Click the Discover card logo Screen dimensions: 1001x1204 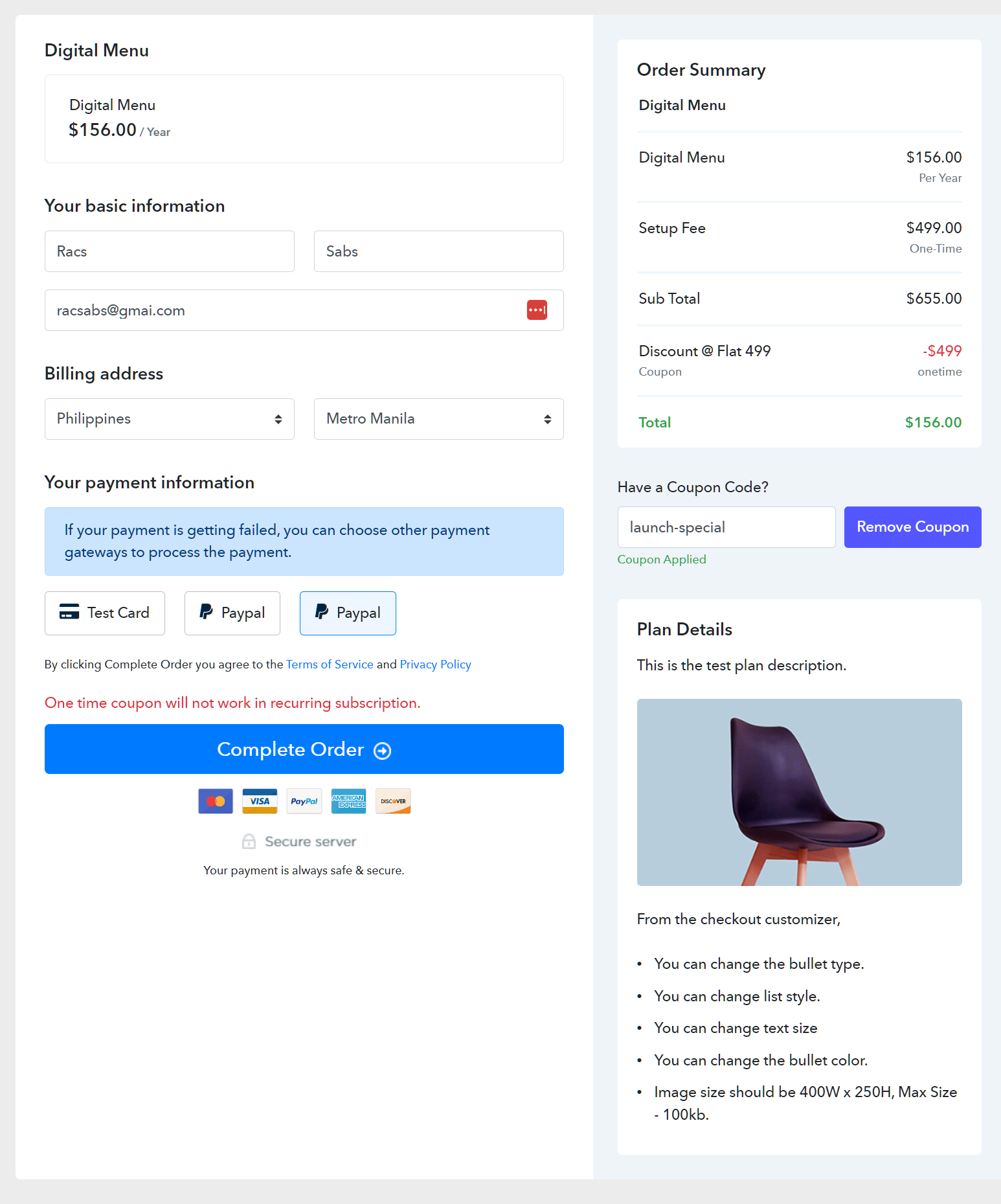(393, 801)
